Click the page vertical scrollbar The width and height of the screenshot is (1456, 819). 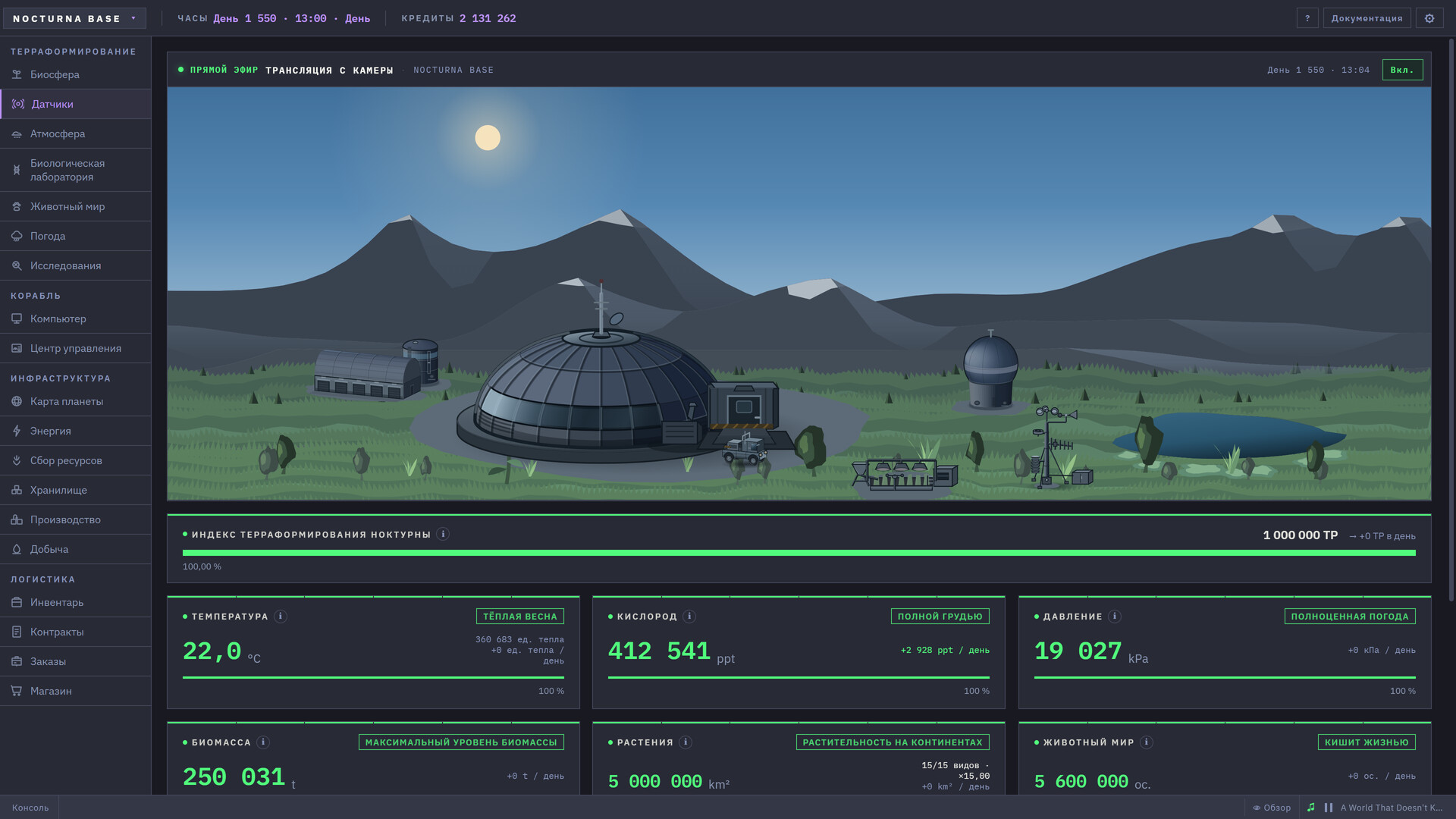pos(1451,318)
